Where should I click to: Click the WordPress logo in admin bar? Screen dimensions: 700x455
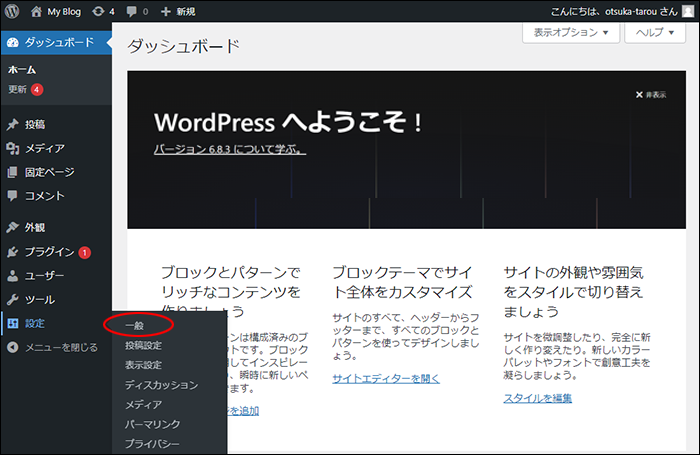click(12, 12)
